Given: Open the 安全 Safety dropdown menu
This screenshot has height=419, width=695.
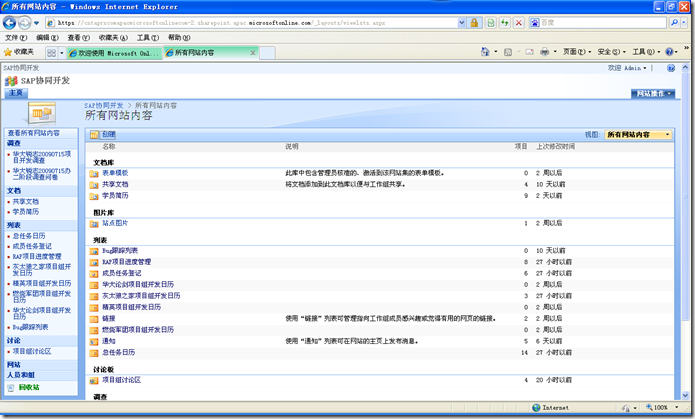Looking at the screenshot, I should (x=611, y=52).
